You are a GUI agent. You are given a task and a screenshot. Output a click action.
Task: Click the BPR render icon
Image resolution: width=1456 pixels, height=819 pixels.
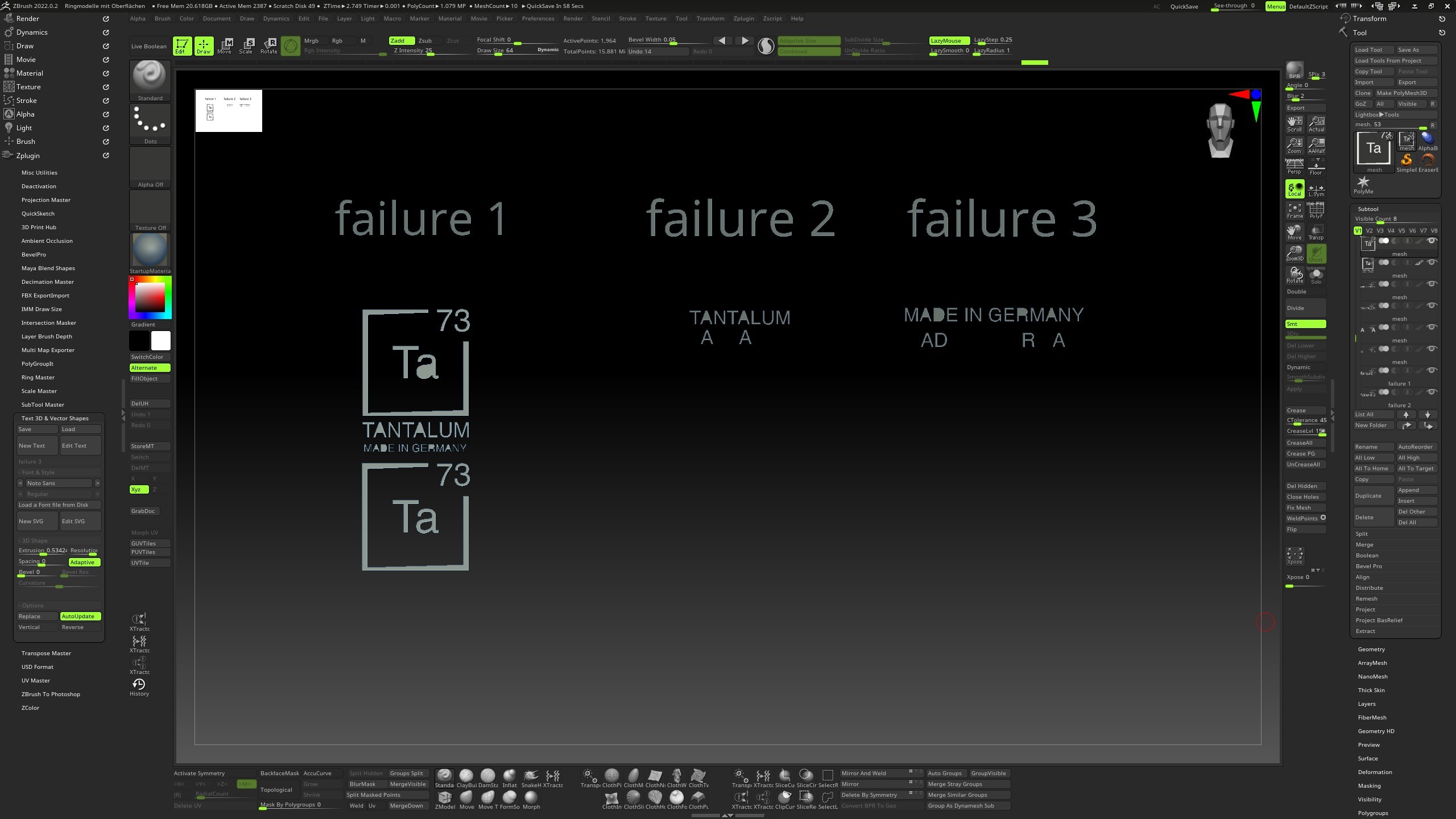[1294, 71]
